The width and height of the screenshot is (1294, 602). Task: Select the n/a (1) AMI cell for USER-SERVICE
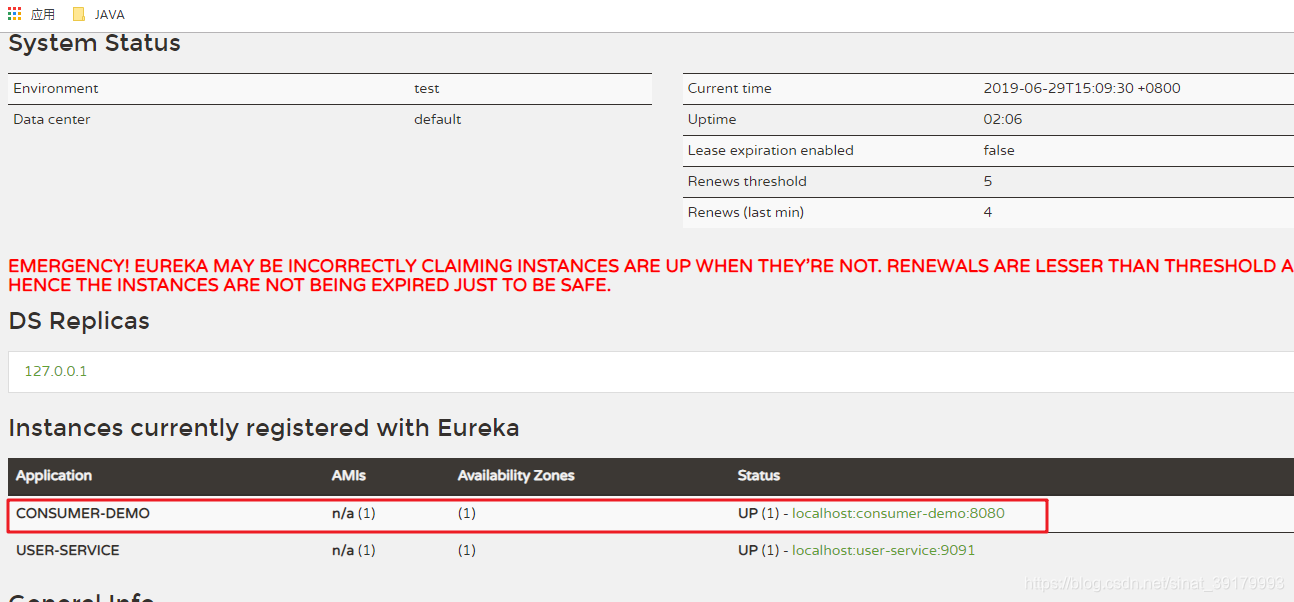pyautogui.click(x=354, y=550)
